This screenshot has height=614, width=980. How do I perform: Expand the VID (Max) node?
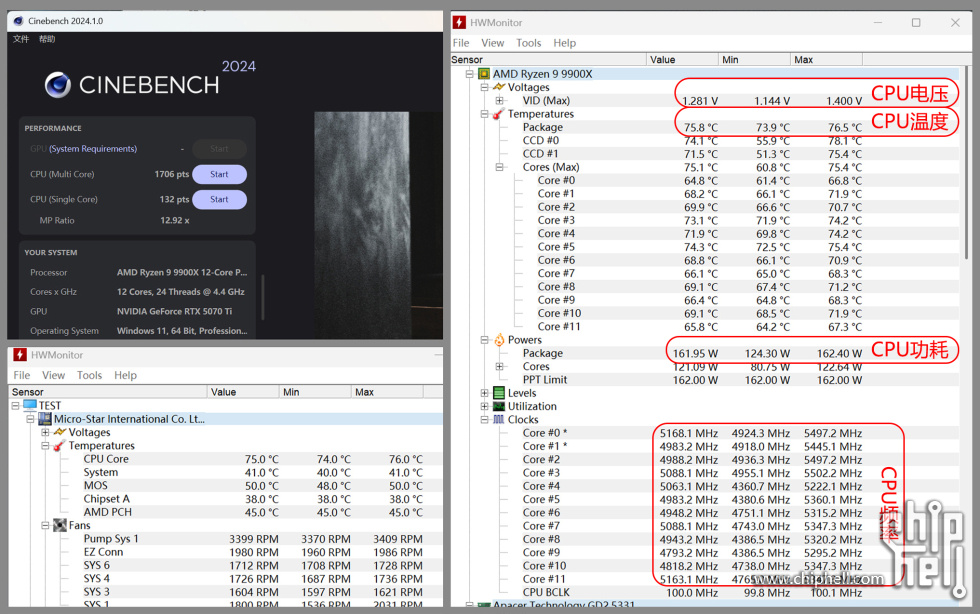pyautogui.click(x=499, y=101)
